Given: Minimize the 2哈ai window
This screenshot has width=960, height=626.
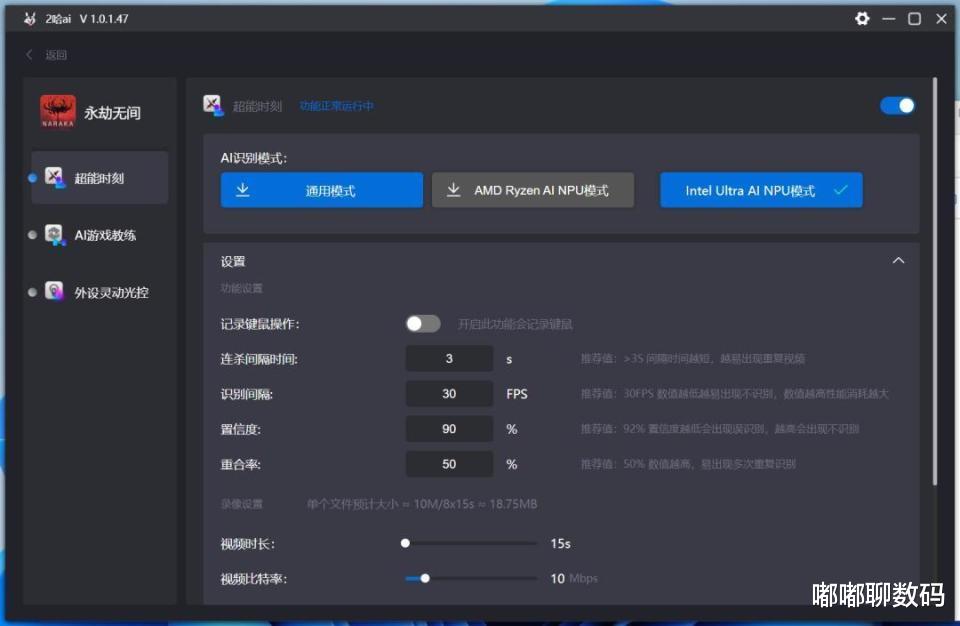Looking at the screenshot, I should coord(888,19).
